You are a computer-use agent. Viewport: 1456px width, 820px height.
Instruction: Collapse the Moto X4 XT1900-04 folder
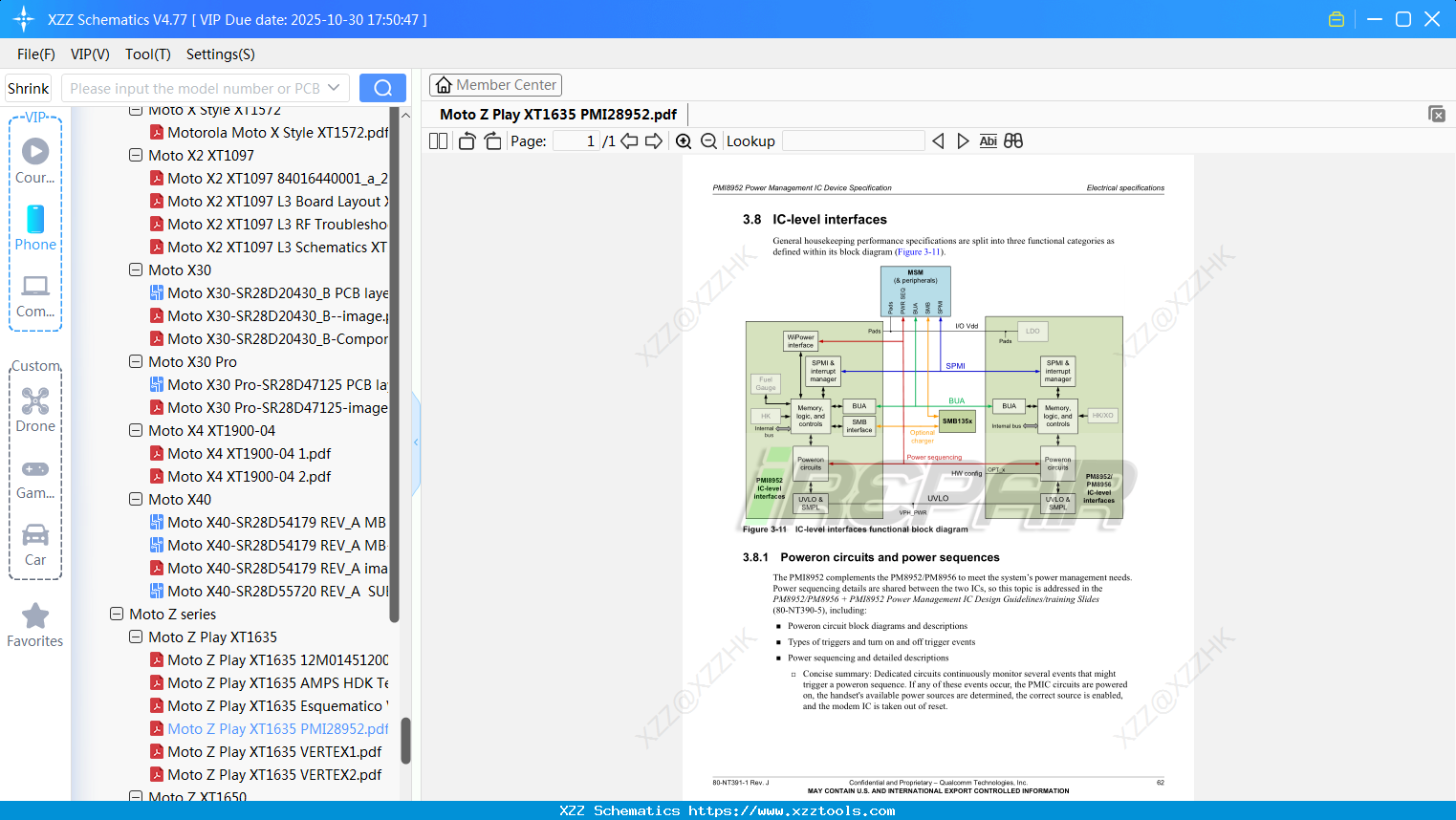pos(136,430)
